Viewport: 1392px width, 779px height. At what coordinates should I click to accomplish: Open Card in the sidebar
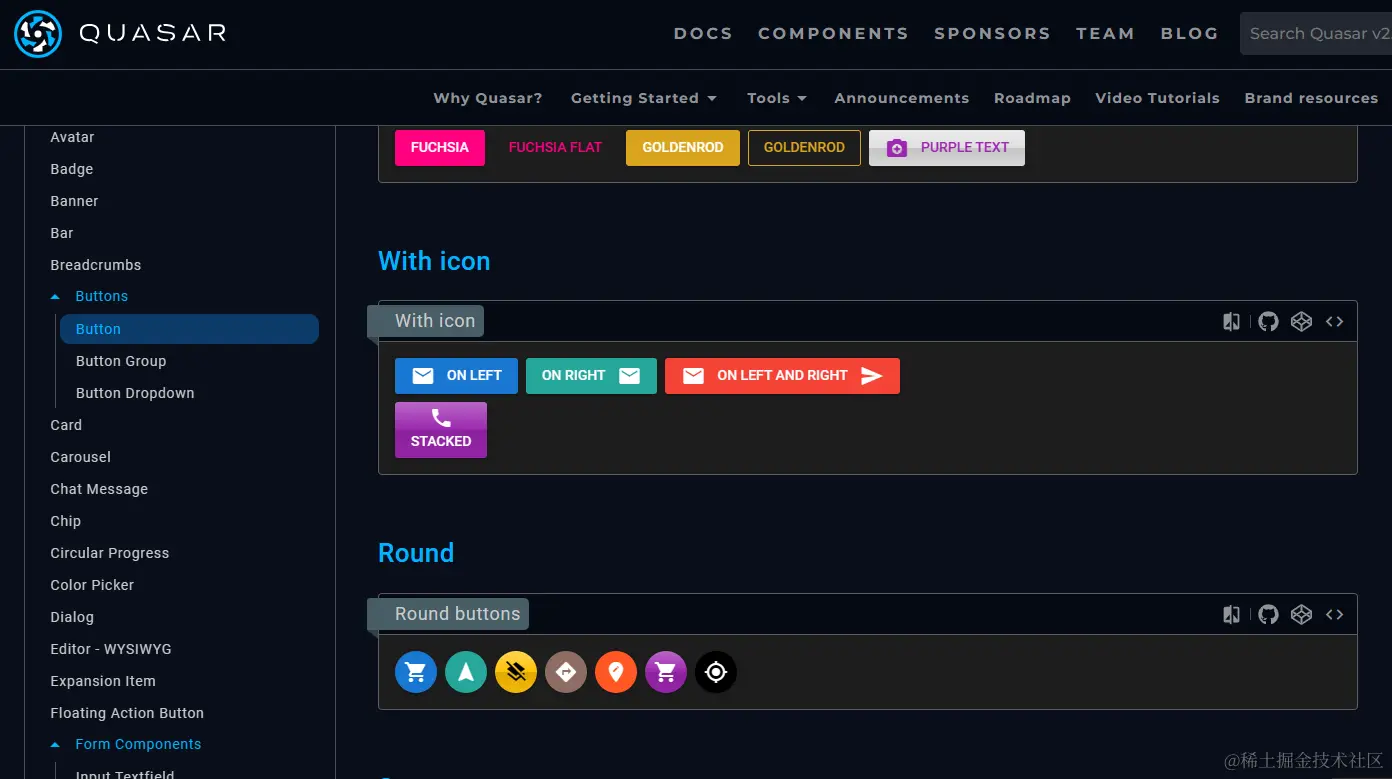point(66,425)
